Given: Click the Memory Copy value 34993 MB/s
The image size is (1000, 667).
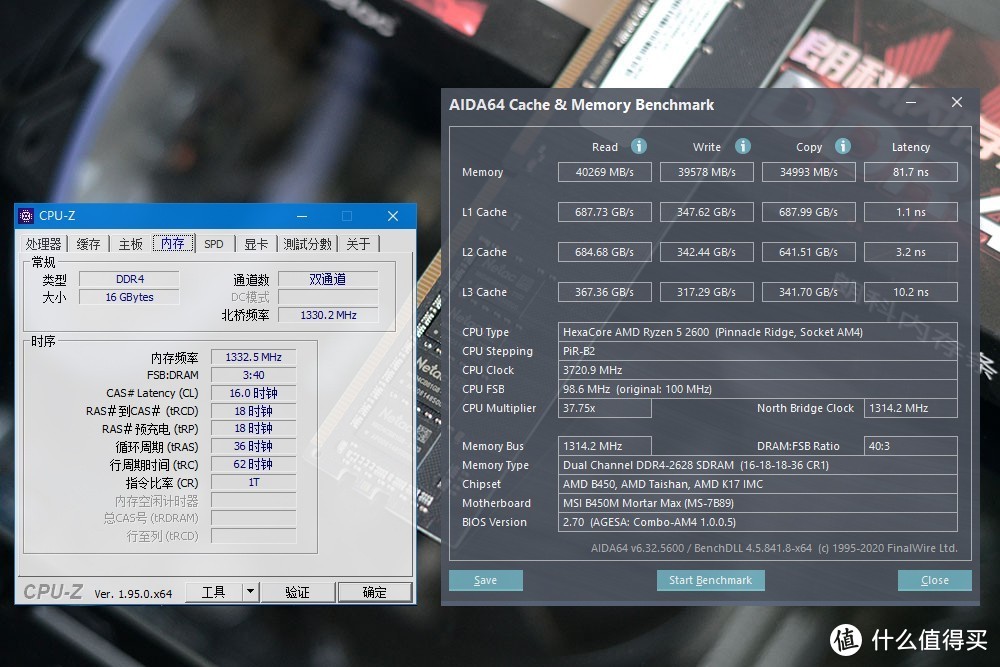Looking at the screenshot, I should coord(809,172).
